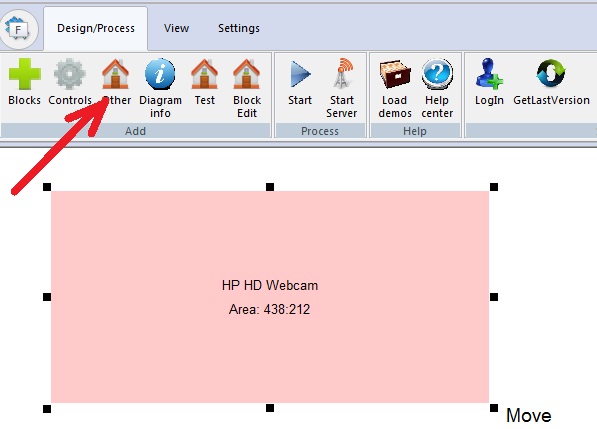The image size is (597, 429).
Task: Click the Start Server antenna icon
Action: (x=342, y=74)
